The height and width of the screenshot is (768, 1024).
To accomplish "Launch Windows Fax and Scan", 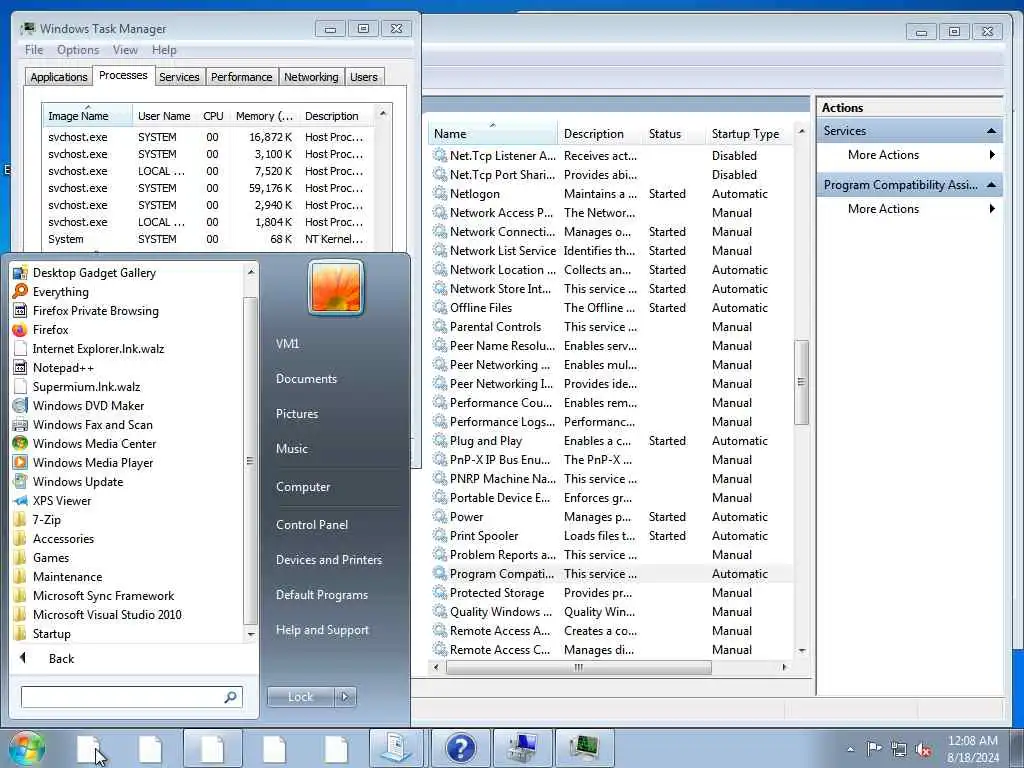I will point(93,424).
